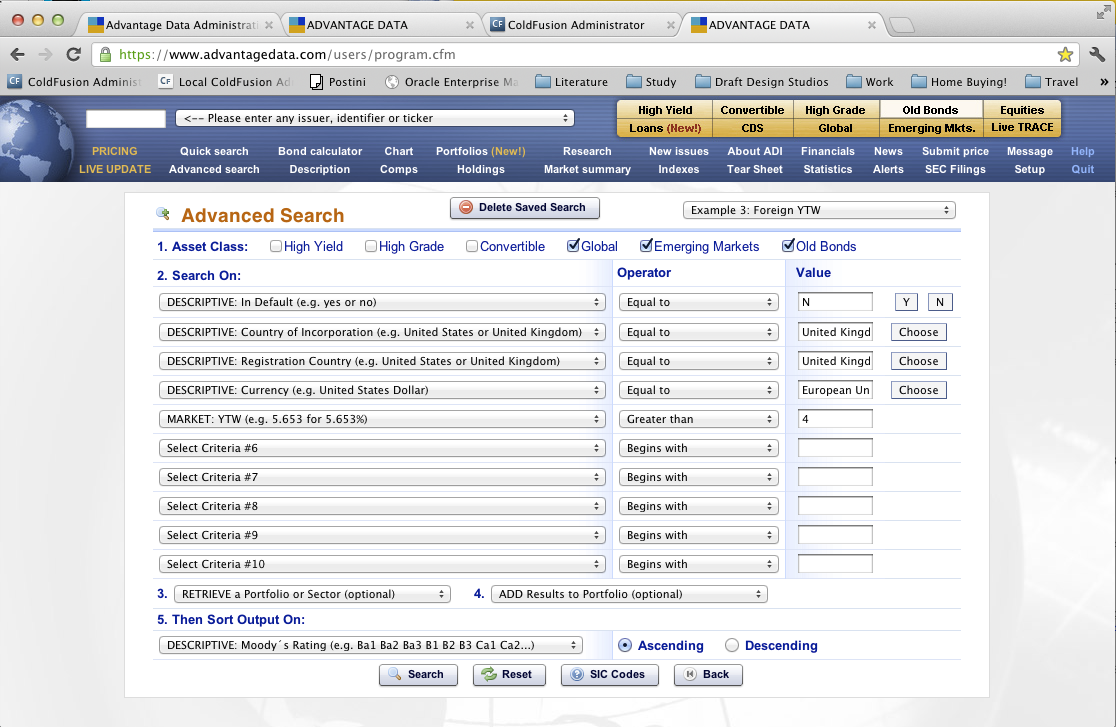Viewport: 1116px width, 727px height.
Task: Run the query with the Search button
Action: click(418, 674)
